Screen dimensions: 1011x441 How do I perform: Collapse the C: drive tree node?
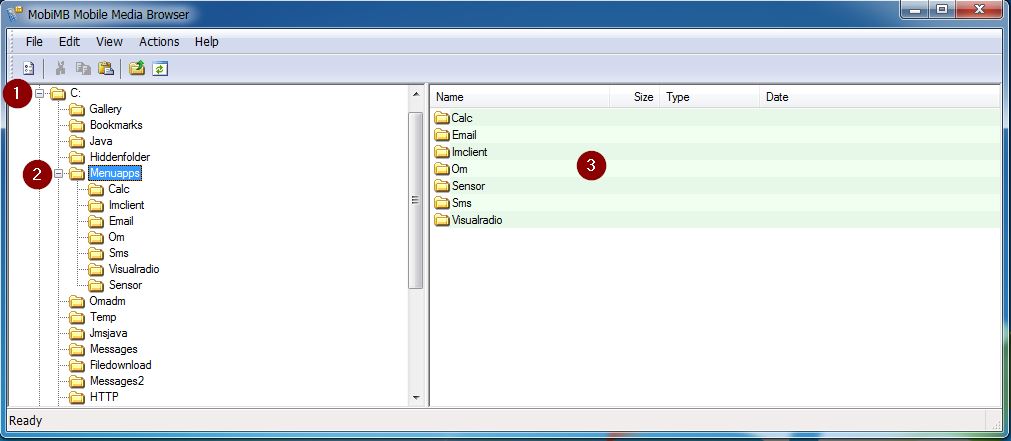39,94
